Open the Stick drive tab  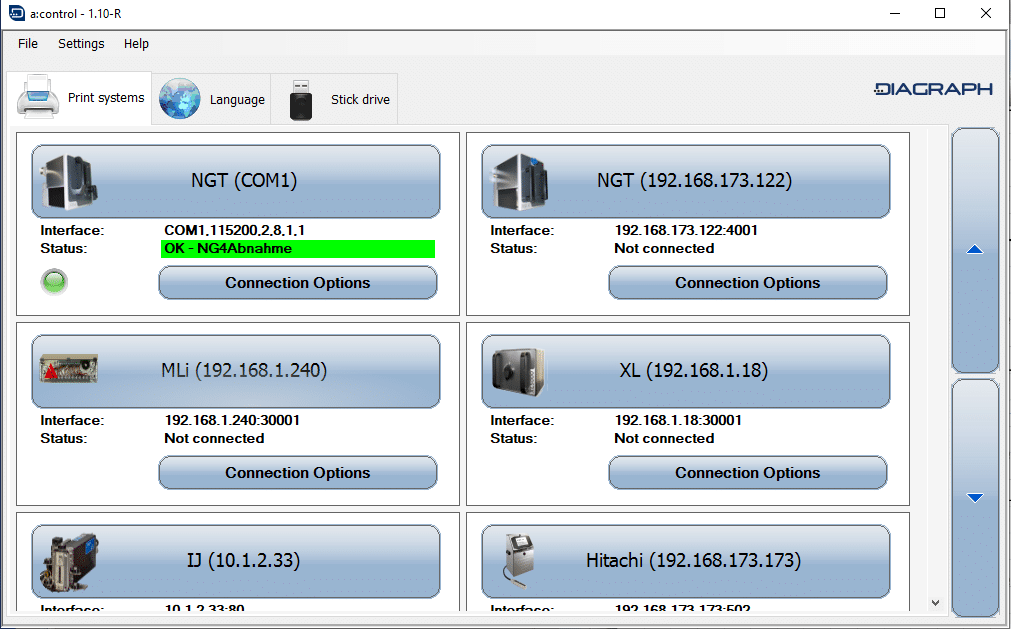tap(334, 99)
